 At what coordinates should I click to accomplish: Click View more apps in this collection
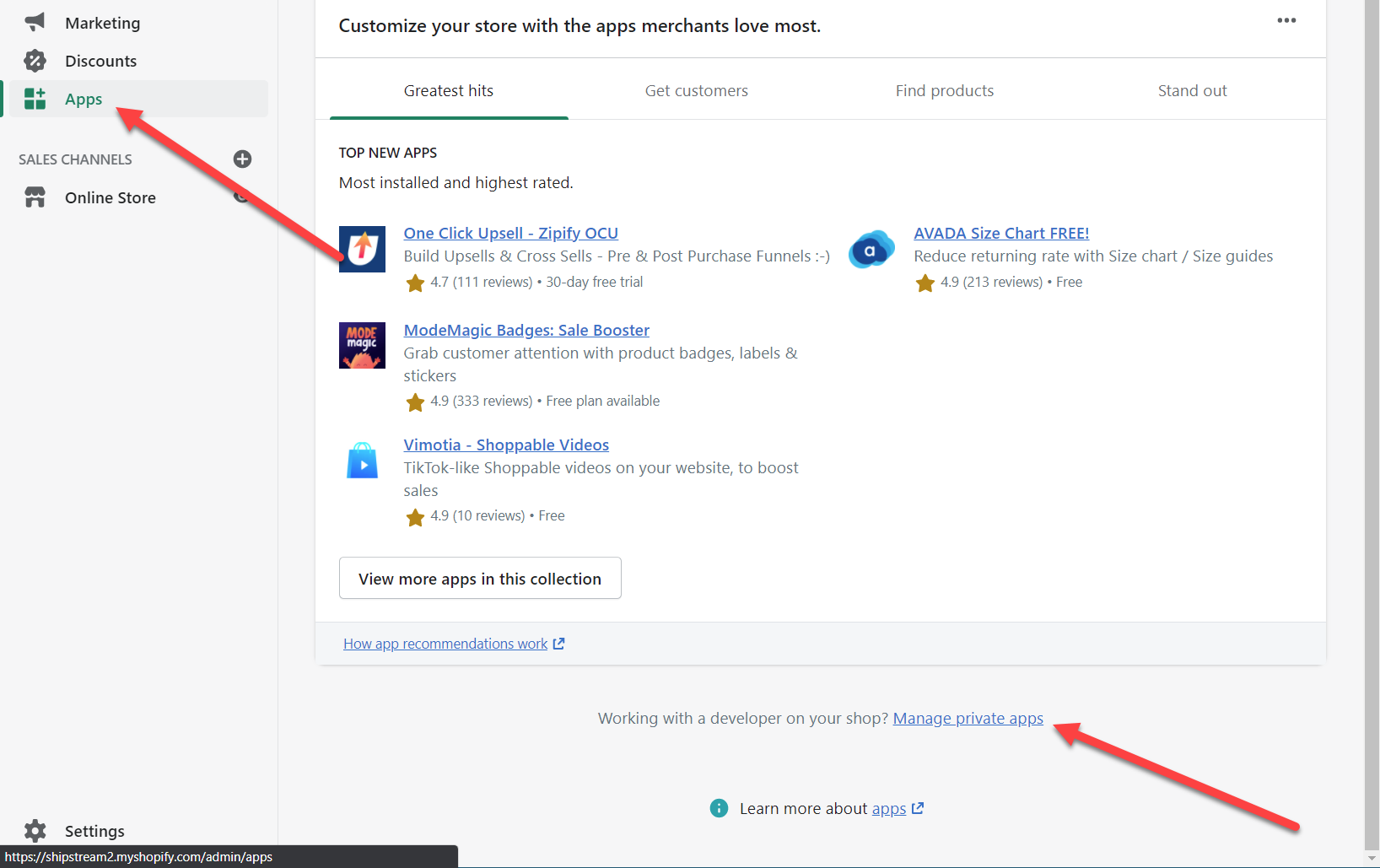pos(480,578)
